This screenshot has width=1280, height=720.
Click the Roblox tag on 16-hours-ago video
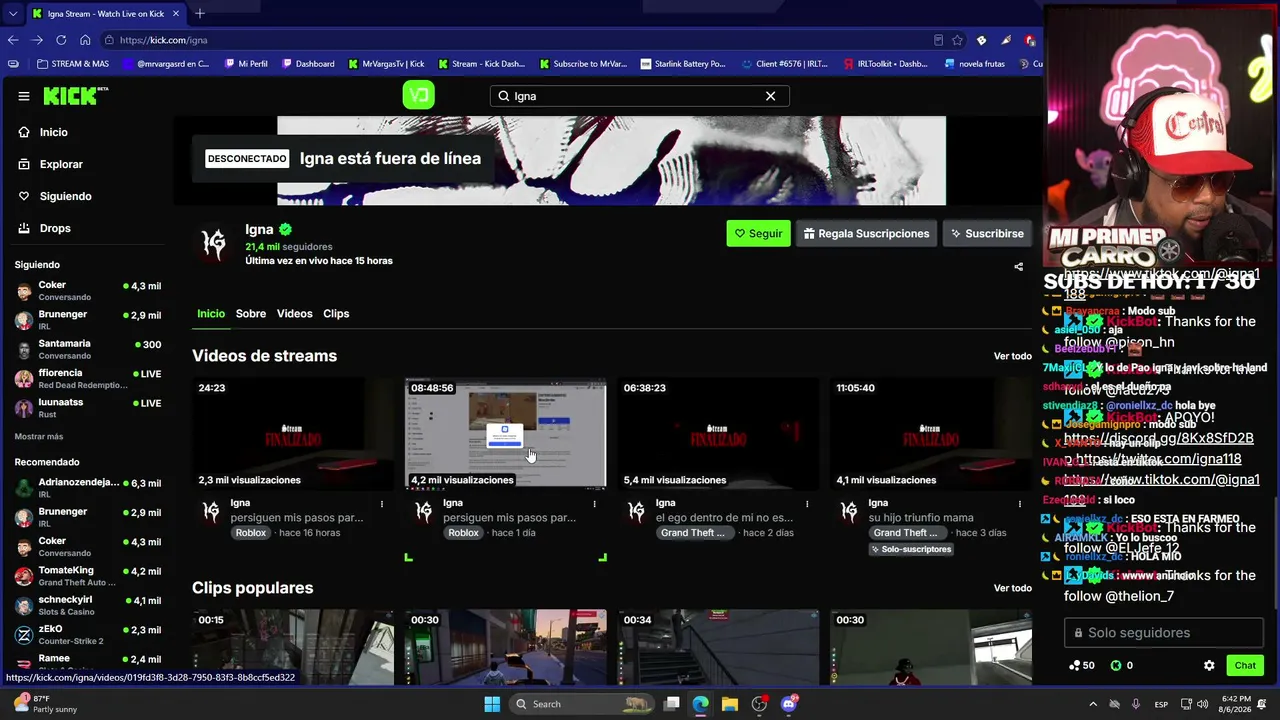pyautogui.click(x=251, y=533)
